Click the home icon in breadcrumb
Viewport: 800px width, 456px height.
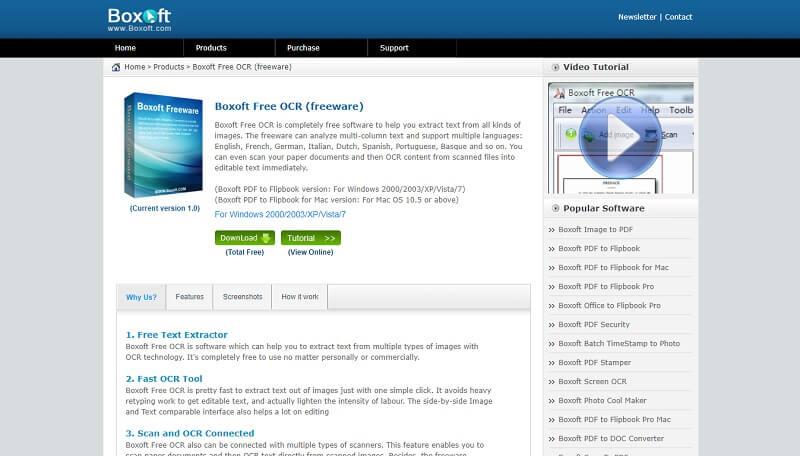116,67
